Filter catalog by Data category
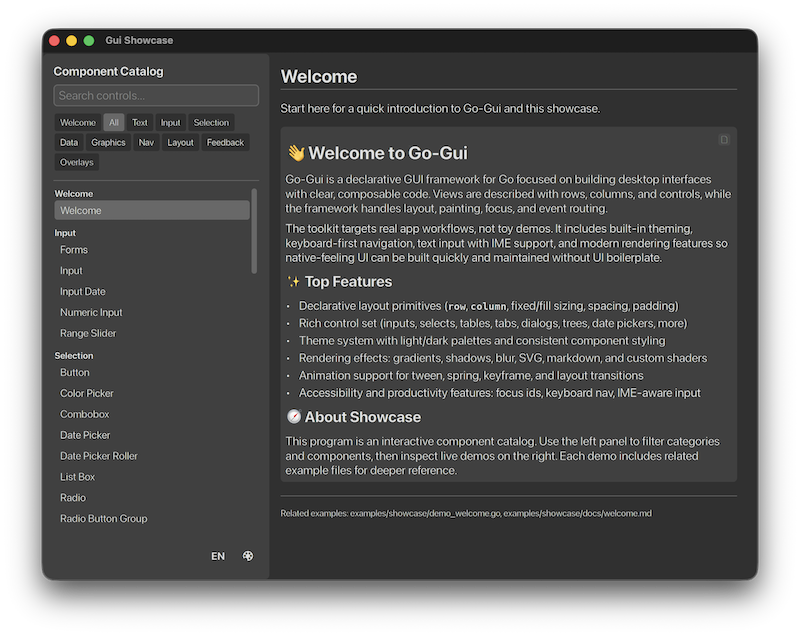 tap(69, 142)
